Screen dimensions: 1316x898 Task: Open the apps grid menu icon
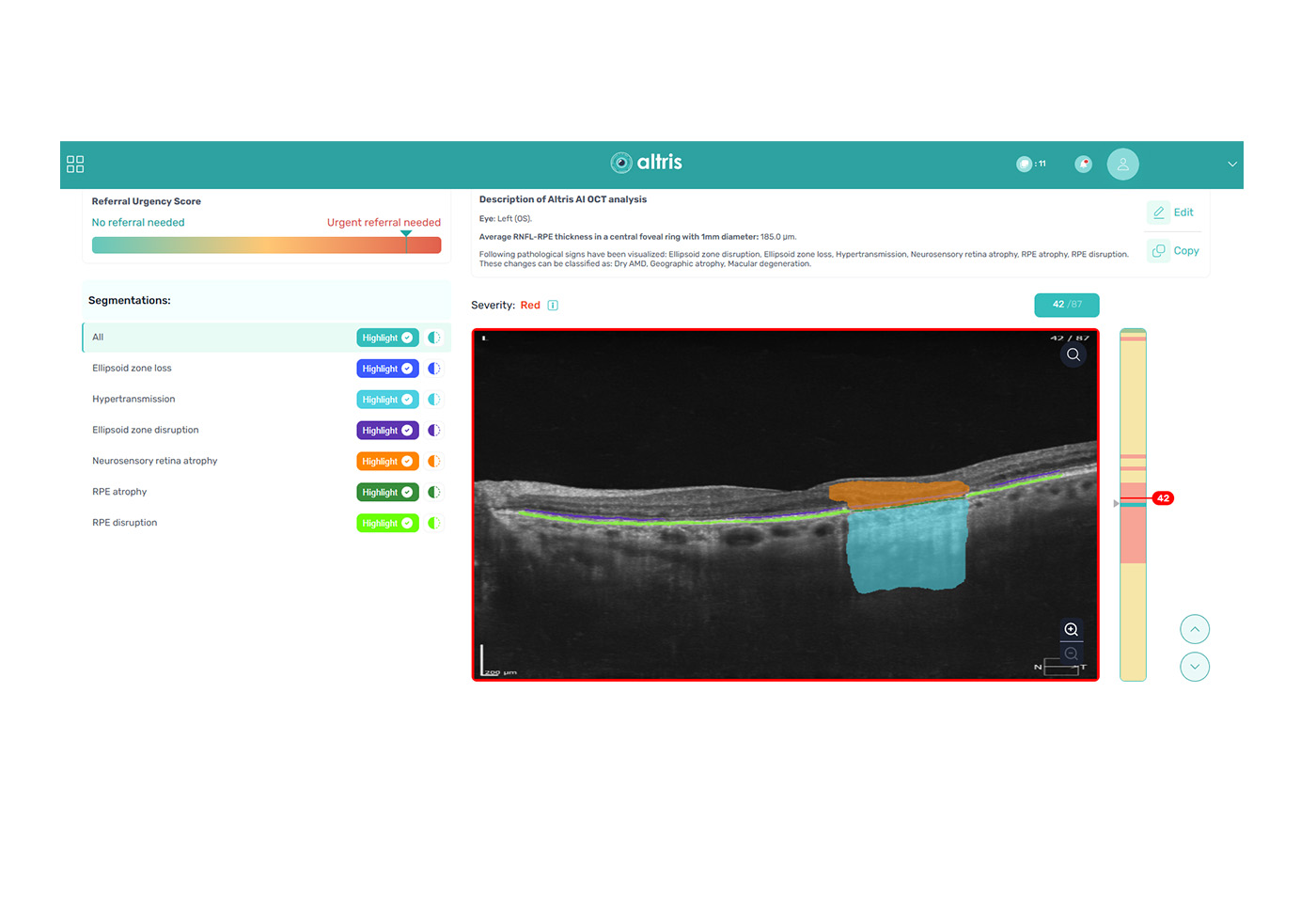point(75,163)
